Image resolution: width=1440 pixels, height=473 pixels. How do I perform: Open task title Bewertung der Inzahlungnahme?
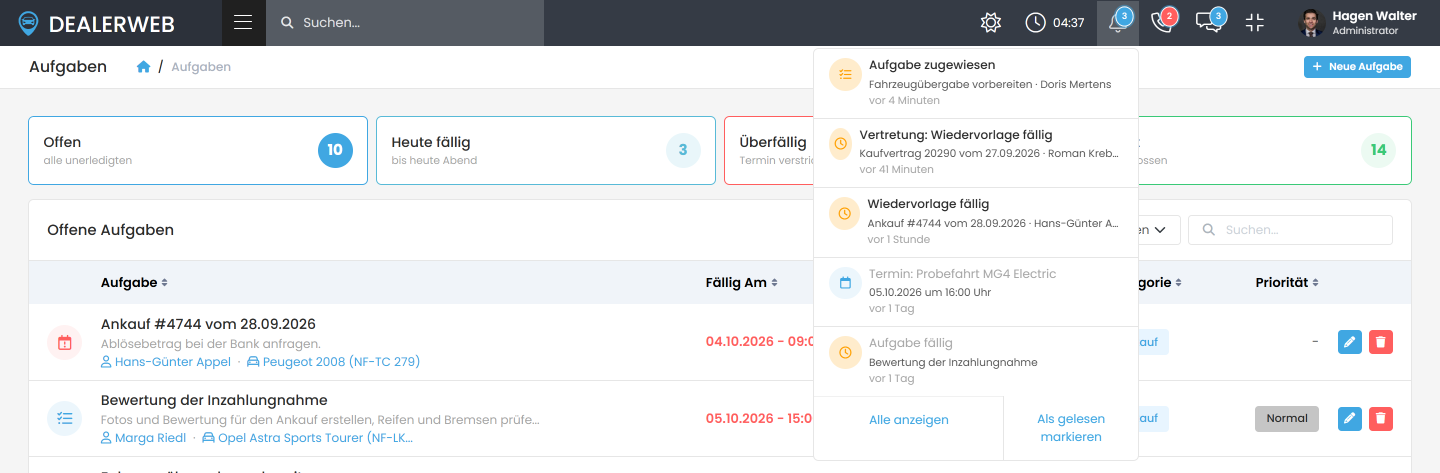tap(214, 400)
